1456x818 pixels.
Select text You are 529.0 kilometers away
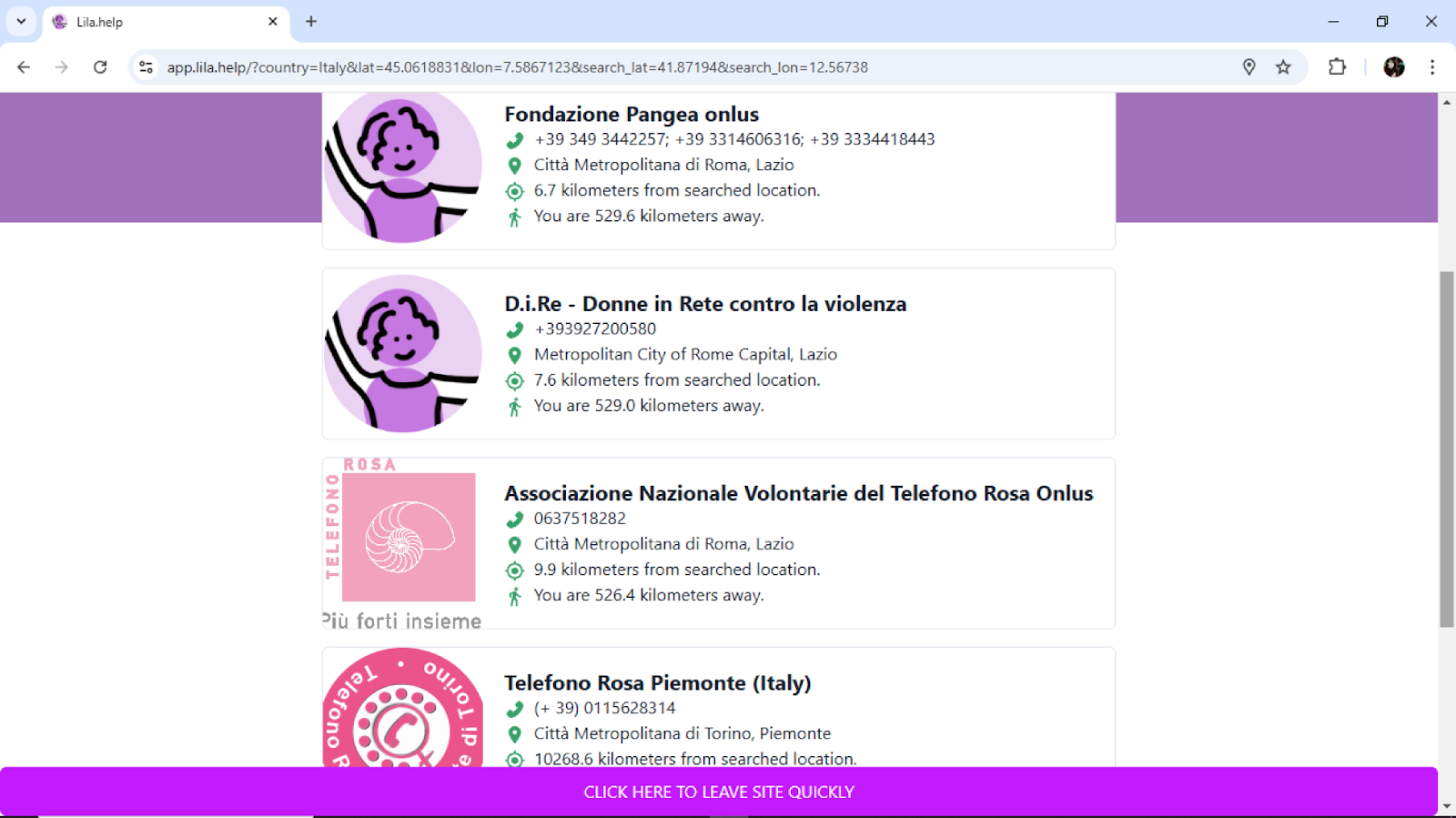(x=649, y=406)
